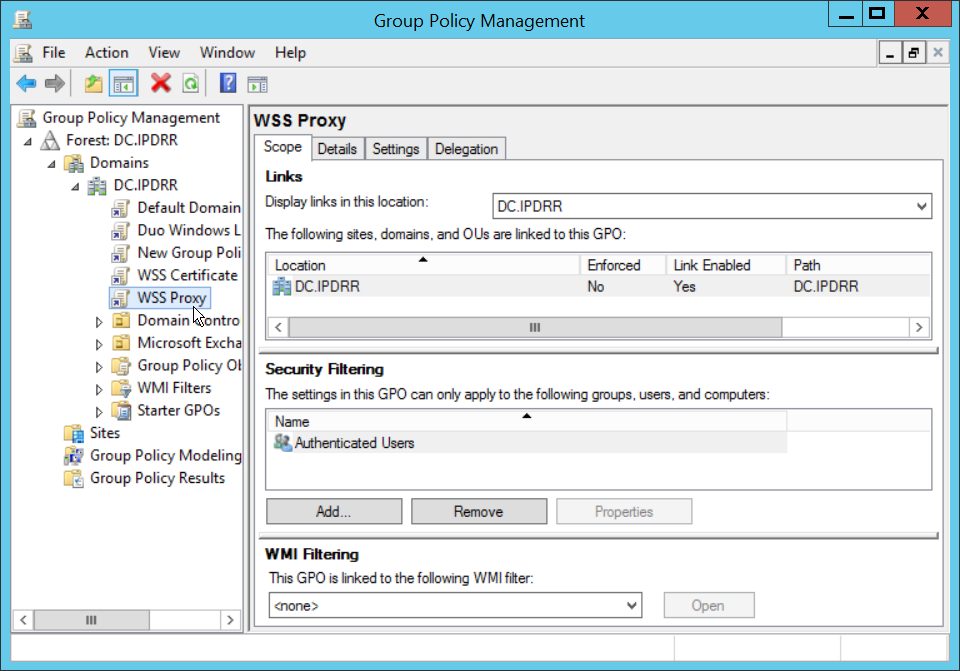Click the Refresh toolbar icon
Viewport: 960px width, 671px height.
point(190,84)
